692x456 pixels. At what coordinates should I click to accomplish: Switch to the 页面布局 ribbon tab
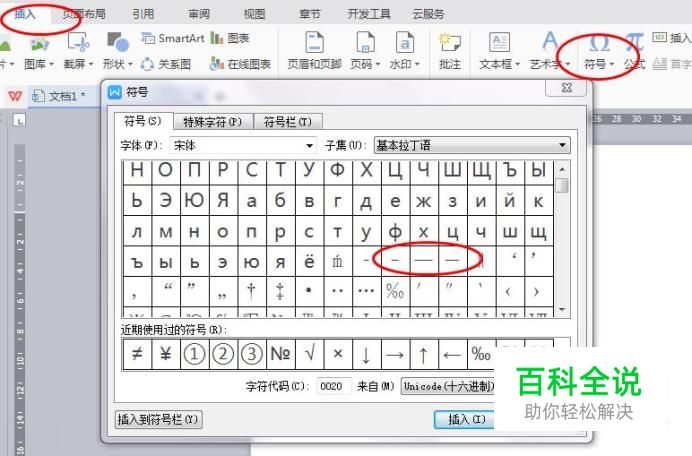(x=84, y=14)
